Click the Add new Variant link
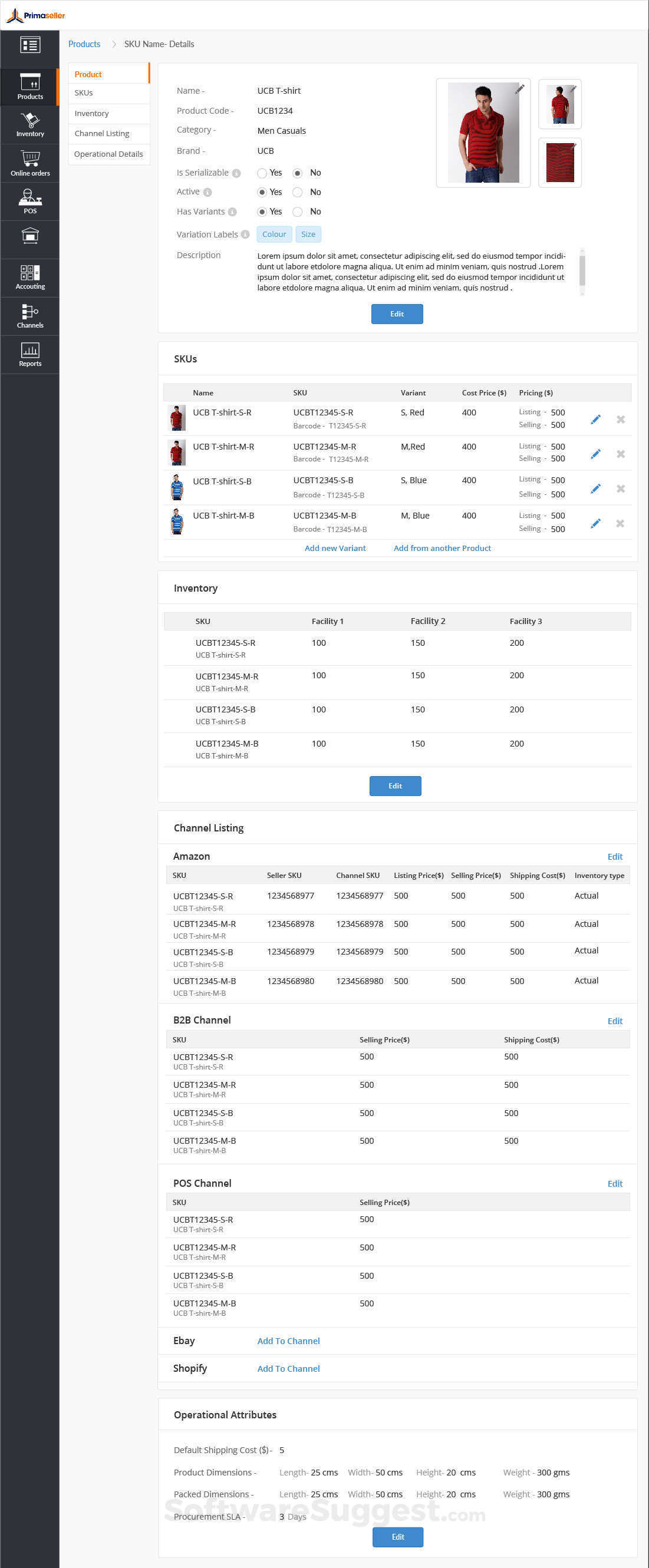This screenshot has width=649, height=1568. (335, 548)
